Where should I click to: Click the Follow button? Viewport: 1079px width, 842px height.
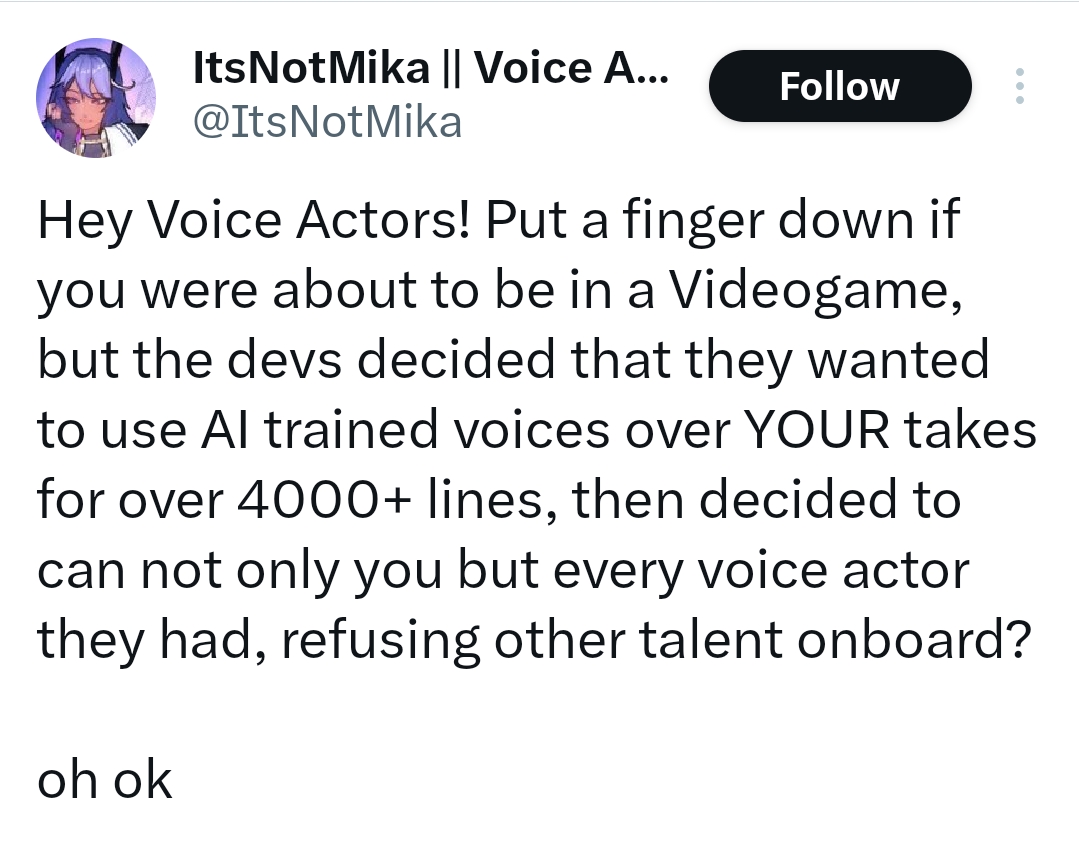(x=839, y=86)
